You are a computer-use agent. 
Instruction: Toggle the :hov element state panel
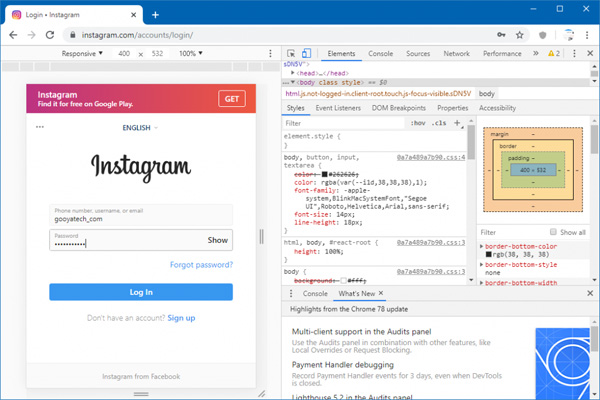418,123
